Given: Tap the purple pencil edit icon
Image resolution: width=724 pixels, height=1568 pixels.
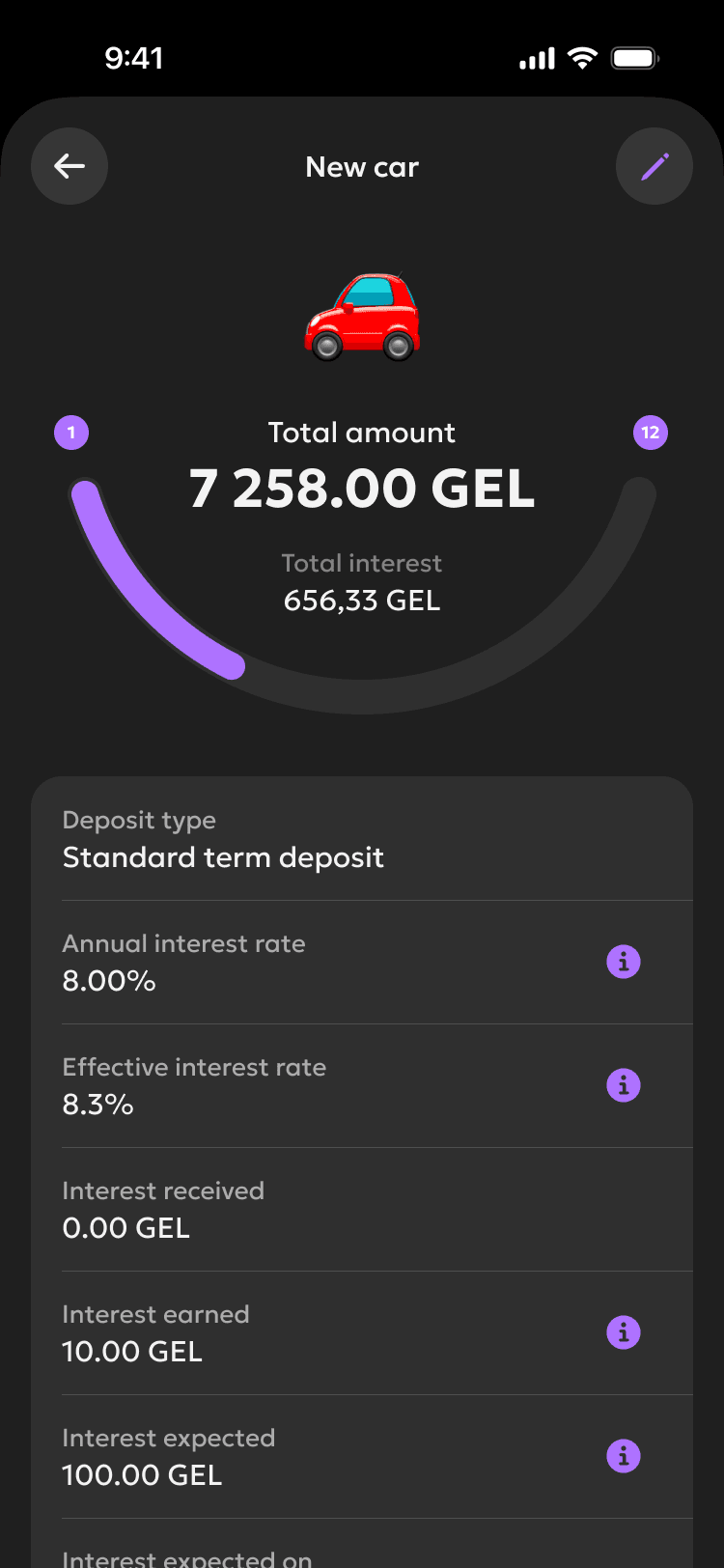Looking at the screenshot, I should coord(654,166).
